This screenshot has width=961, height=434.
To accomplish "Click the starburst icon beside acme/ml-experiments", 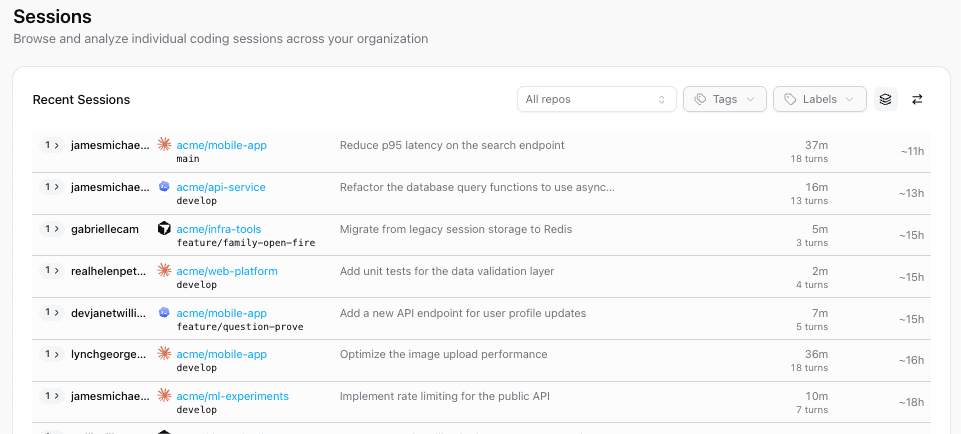I will (x=164, y=396).
